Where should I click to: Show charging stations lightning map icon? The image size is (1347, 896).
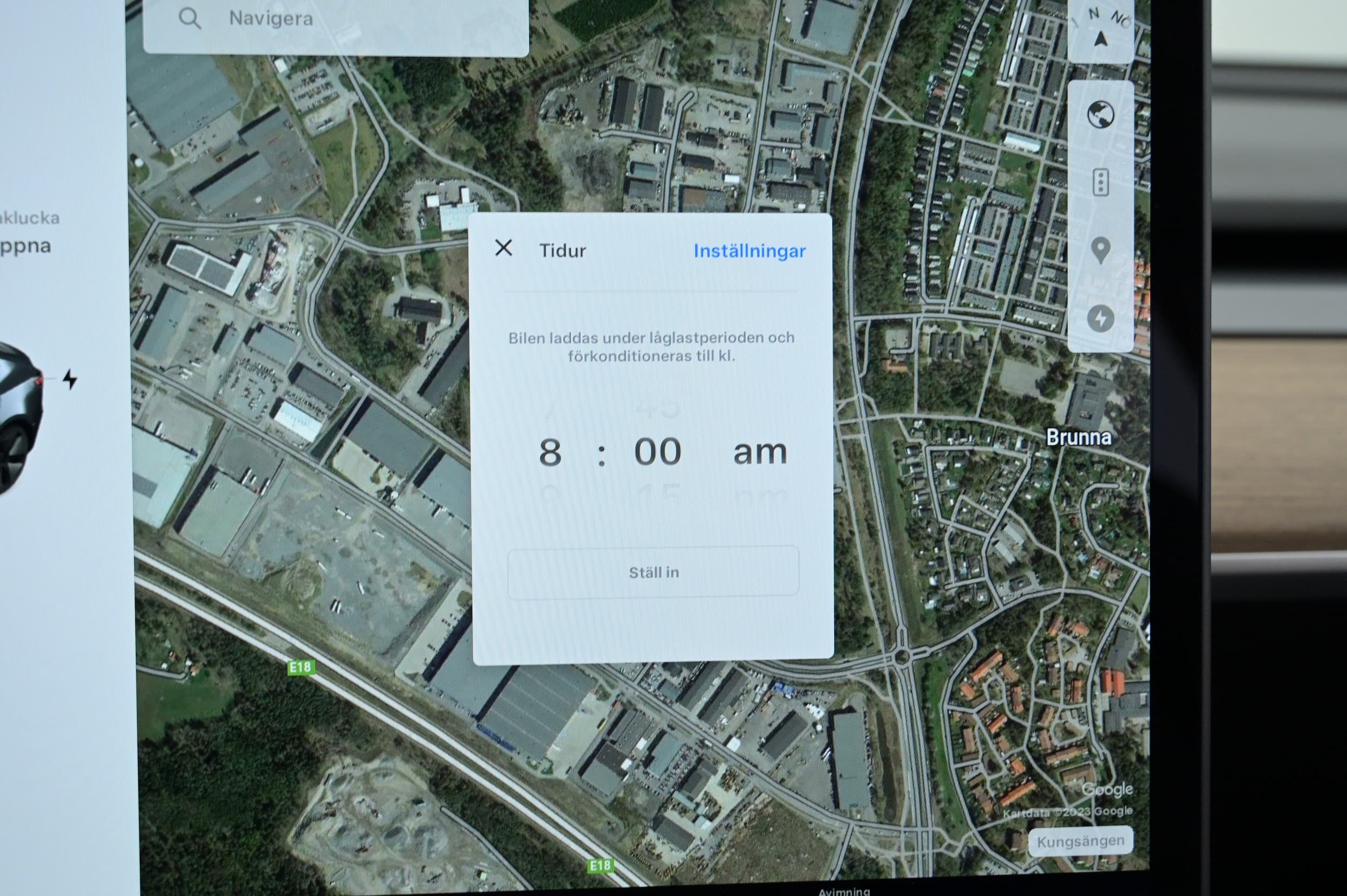pos(1101,318)
